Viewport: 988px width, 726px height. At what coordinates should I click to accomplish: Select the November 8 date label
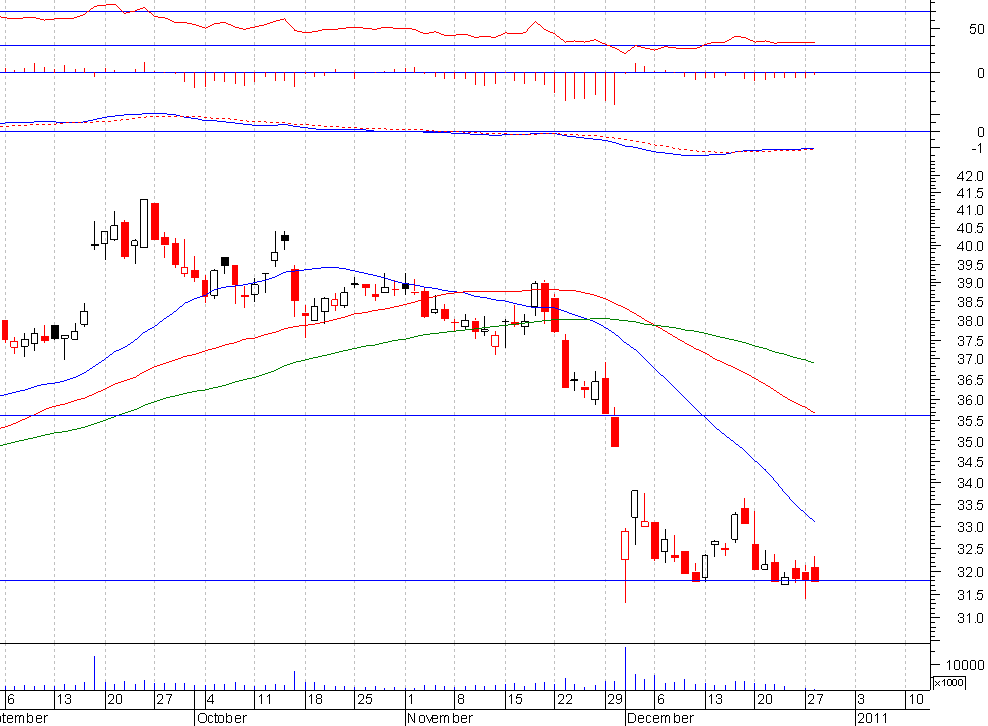point(461,699)
